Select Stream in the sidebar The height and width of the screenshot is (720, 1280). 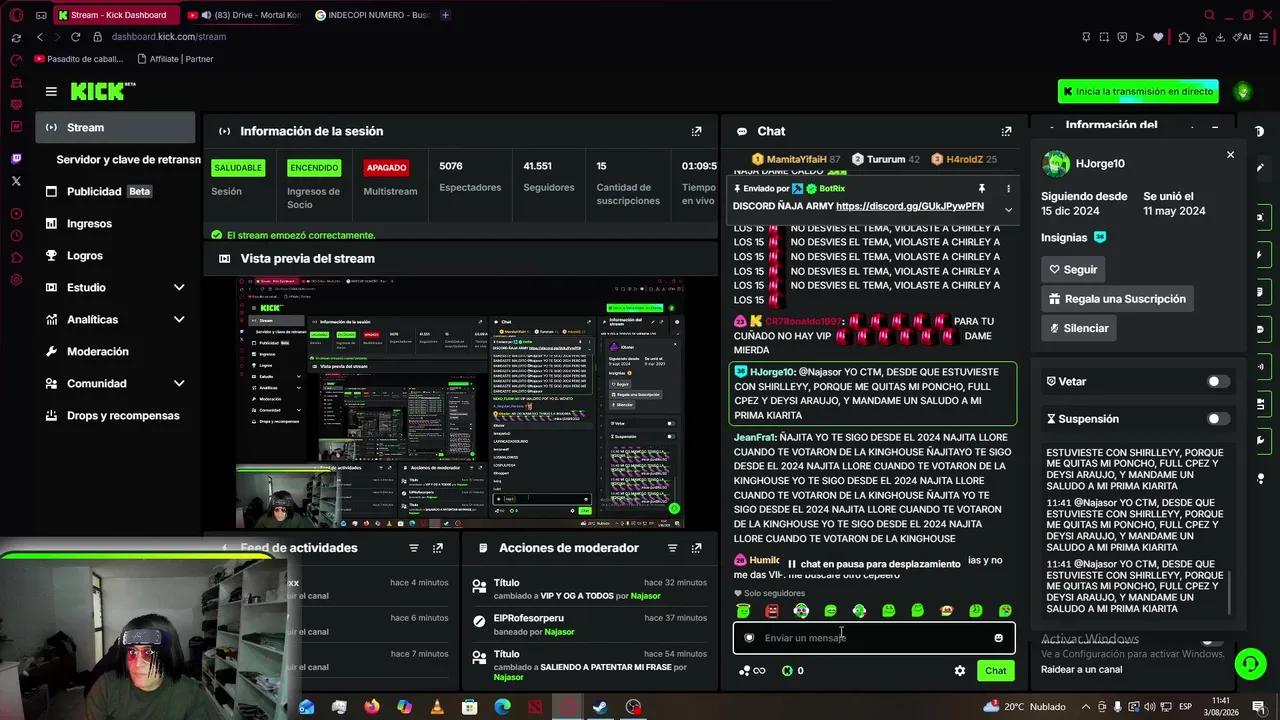coord(116,127)
